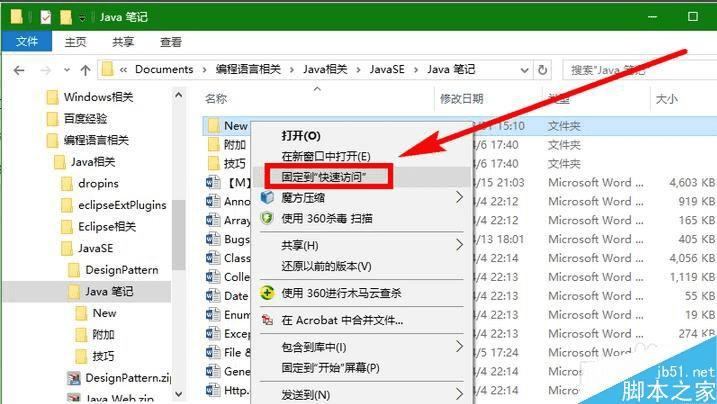Choose 还原以前的版本(V) from context menu
The width and height of the screenshot is (717, 404).
[326, 266]
